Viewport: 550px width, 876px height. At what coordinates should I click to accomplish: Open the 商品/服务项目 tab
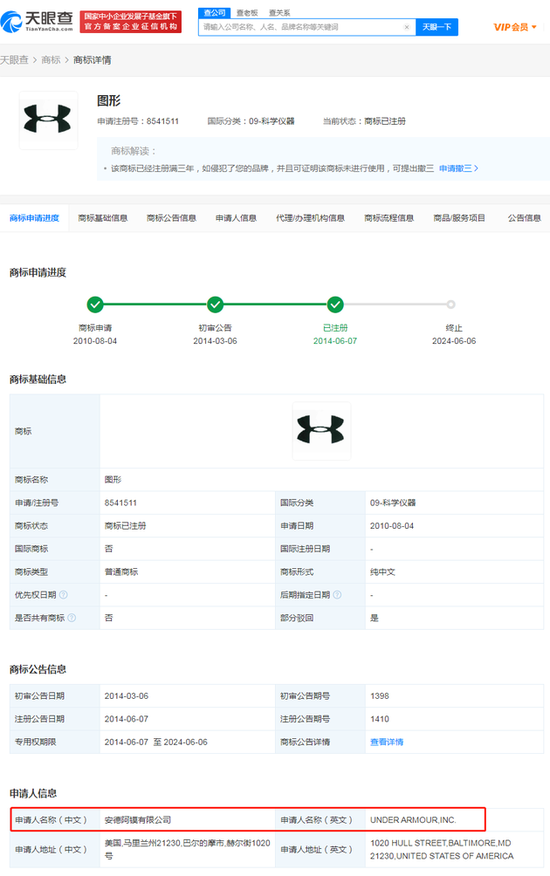click(x=459, y=218)
